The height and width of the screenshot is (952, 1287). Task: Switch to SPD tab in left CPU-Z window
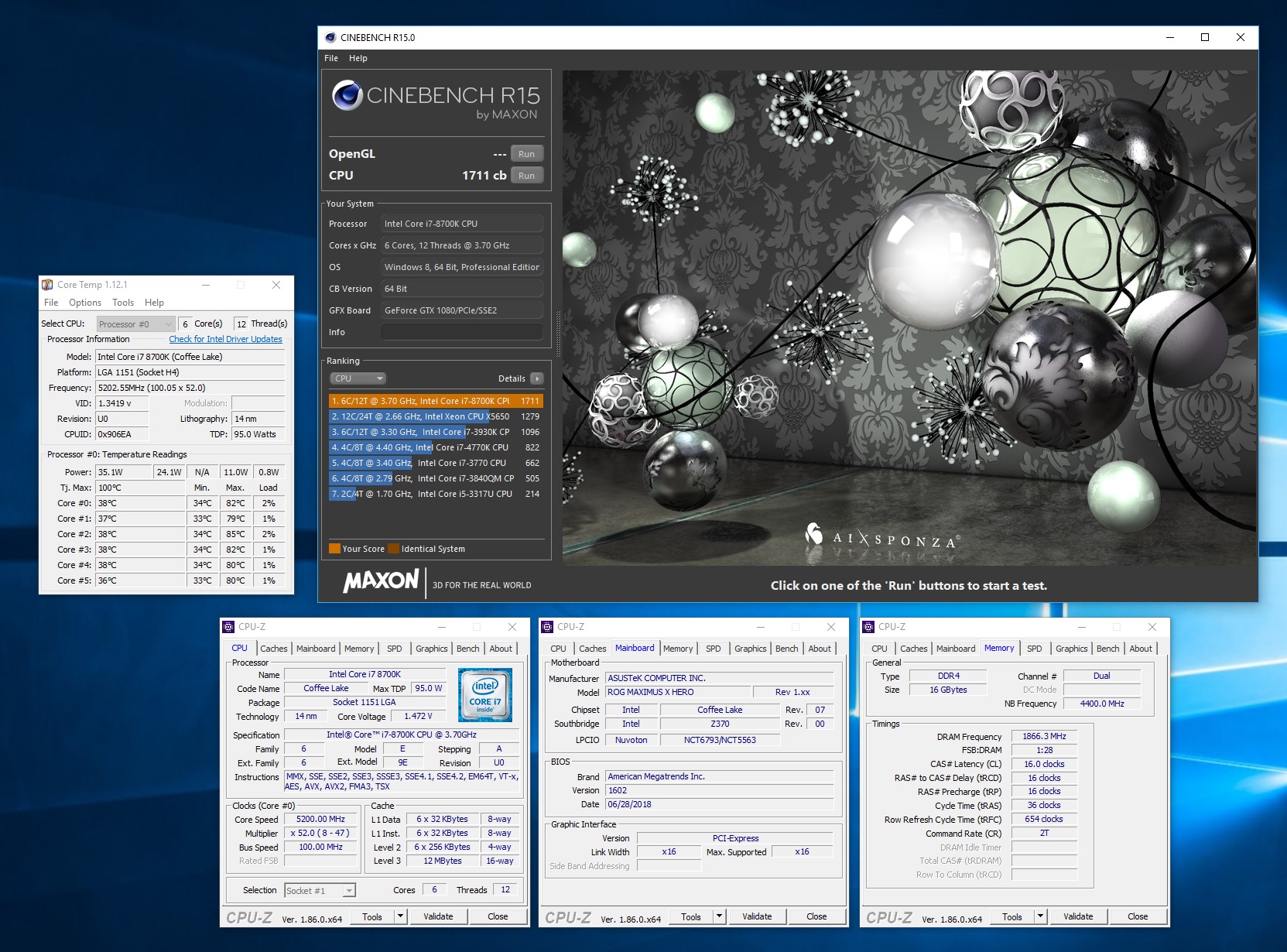[395, 649]
